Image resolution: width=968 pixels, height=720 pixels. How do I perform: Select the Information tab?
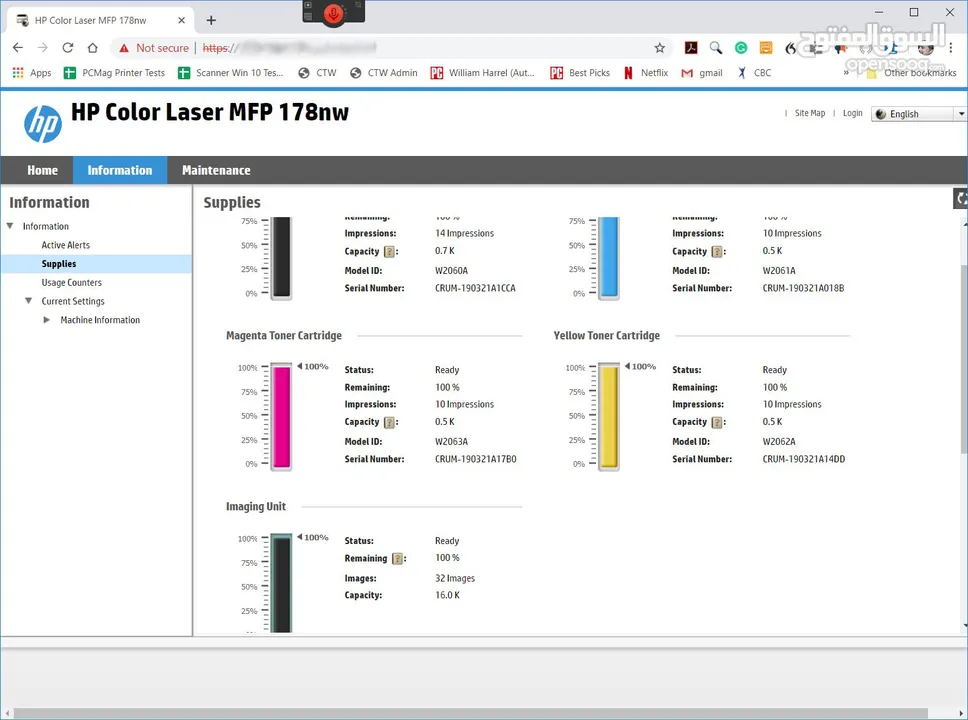[120, 170]
